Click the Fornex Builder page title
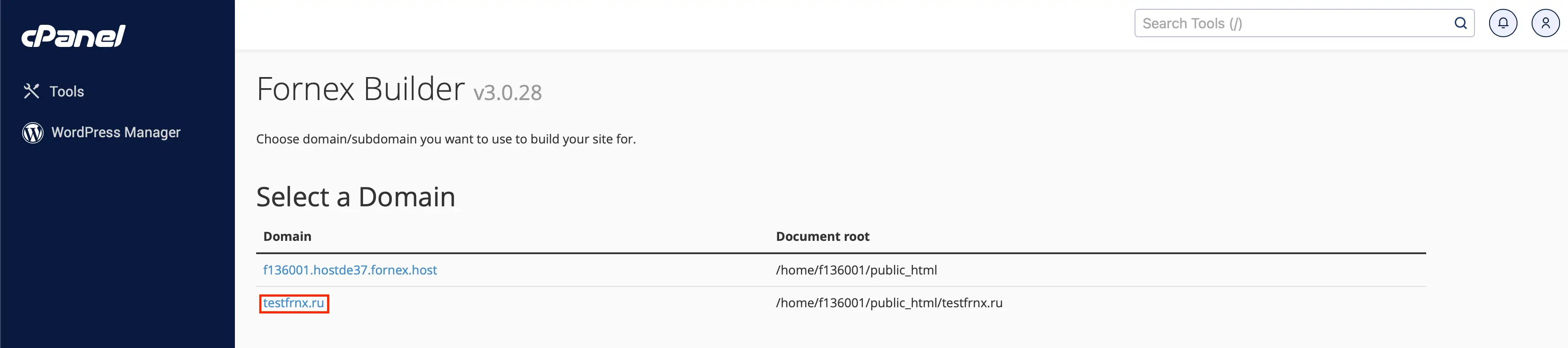This screenshot has width=1568, height=348. click(x=360, y=89)
